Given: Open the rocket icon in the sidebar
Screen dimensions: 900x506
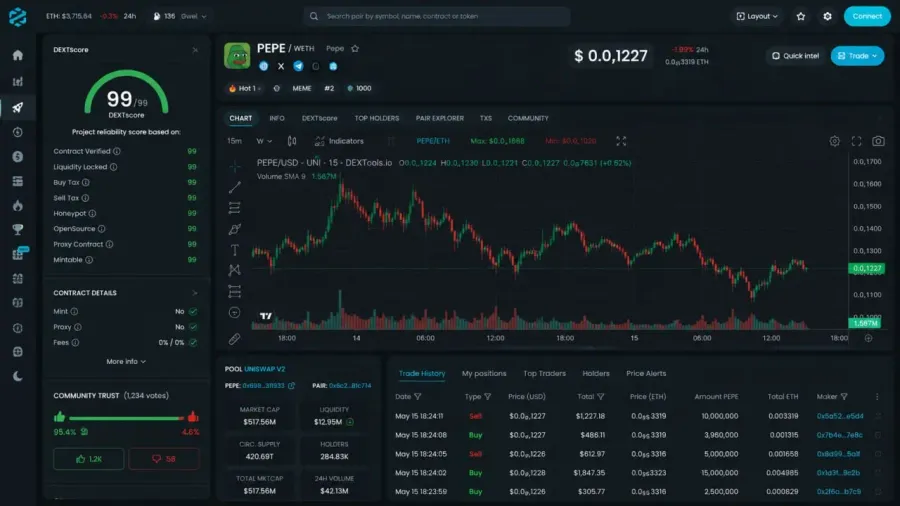Looking at the screenshot, I should pyautogui.click(x=18, y=107).
